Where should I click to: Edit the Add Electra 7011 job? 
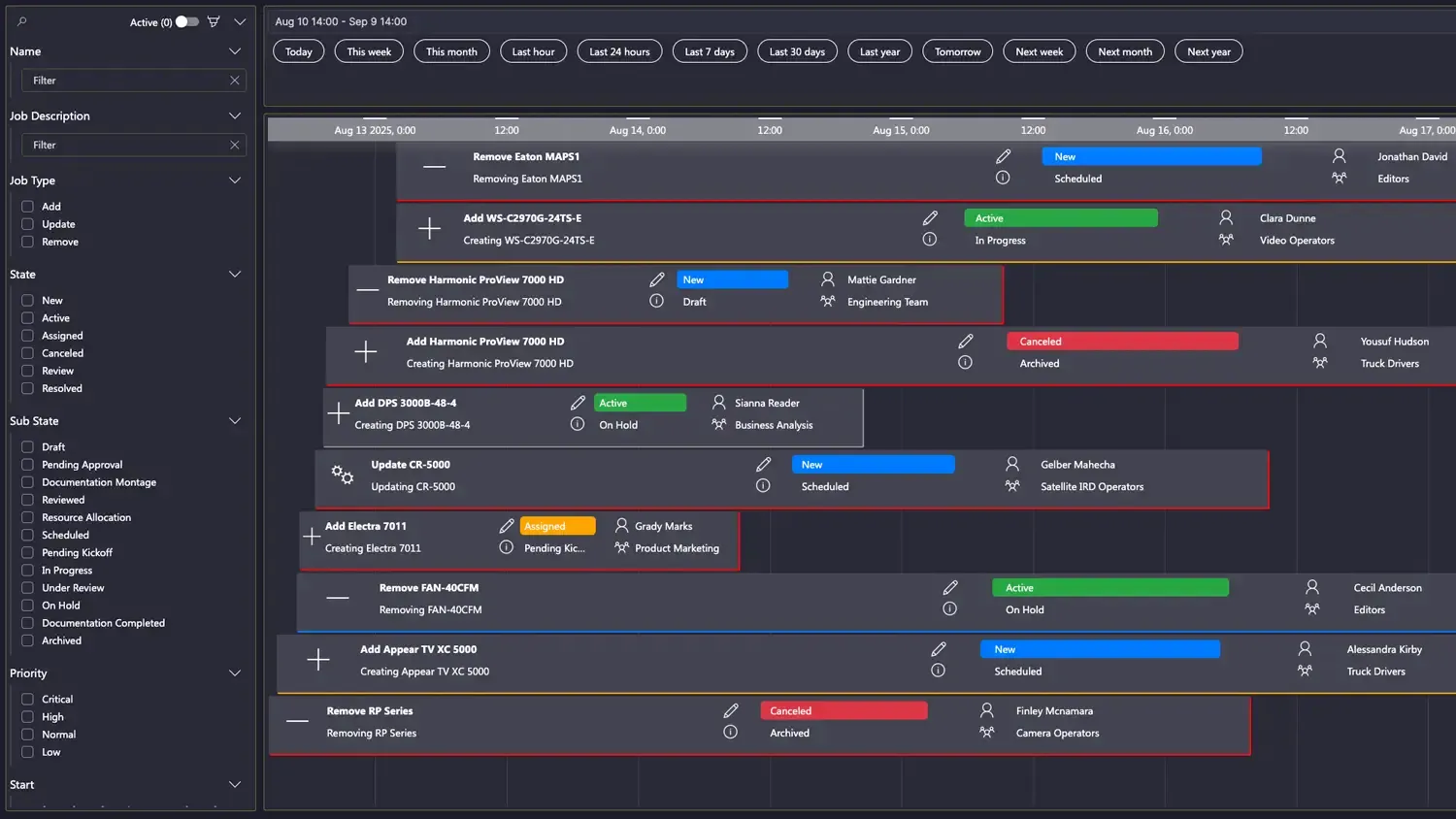point(507,526)
